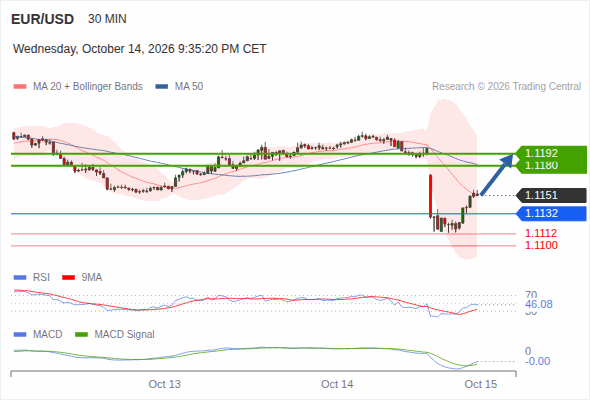Click the red MA 20 legend swatch
The image size is (590, 400).
[x=20, y=87]
